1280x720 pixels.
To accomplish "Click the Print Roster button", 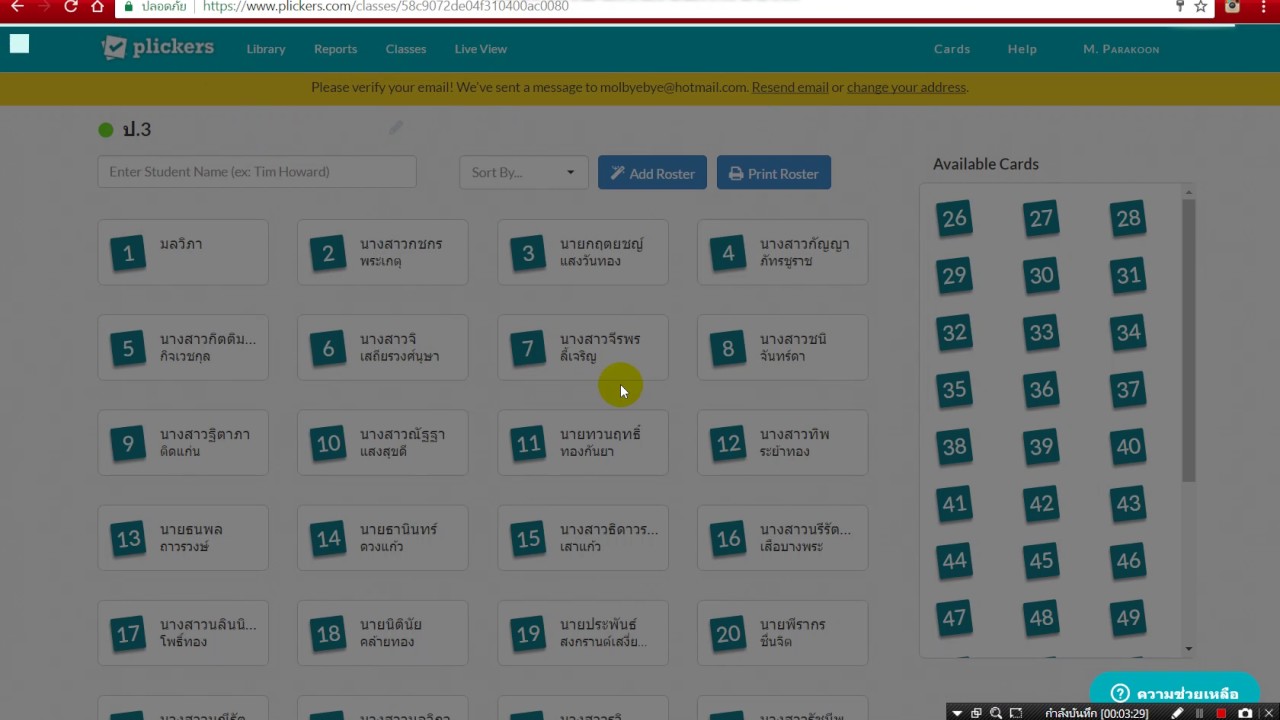I will pos(774,173).
